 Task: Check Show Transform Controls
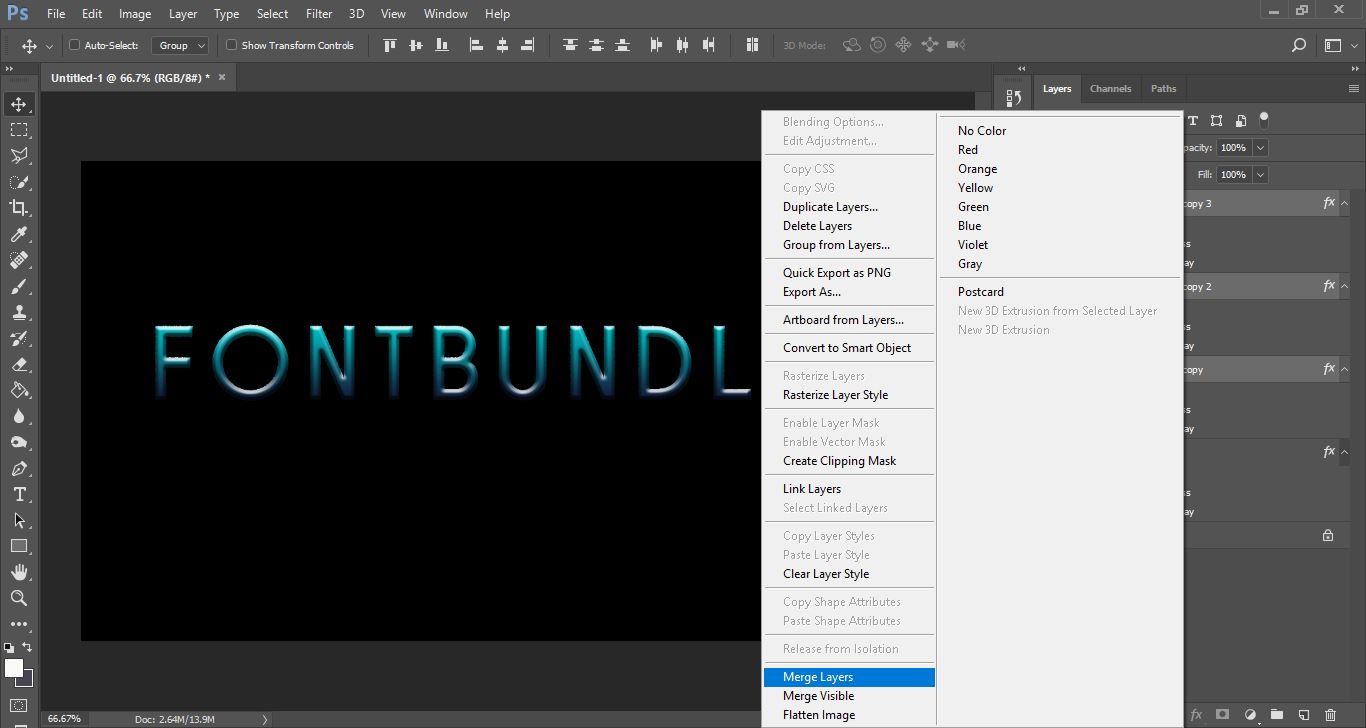coord(231,45)
